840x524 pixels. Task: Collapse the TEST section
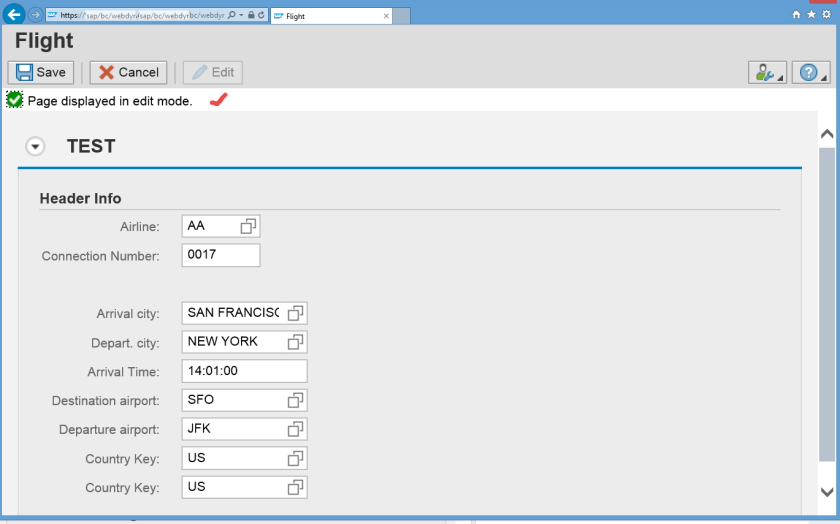coord(35,146)
